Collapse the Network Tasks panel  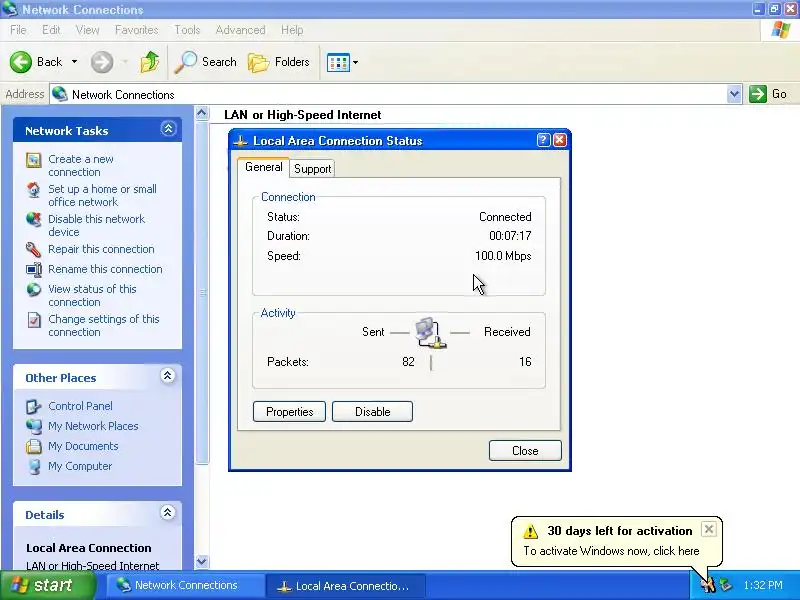tap(168, 129)
